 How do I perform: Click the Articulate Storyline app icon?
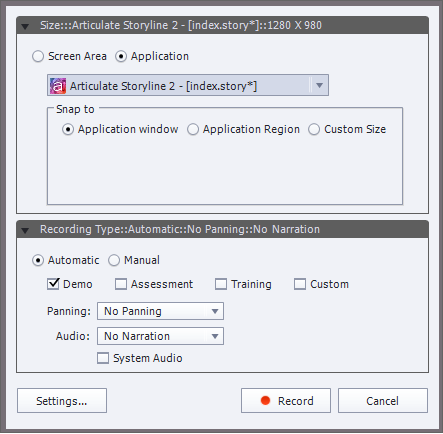[58, 86]
